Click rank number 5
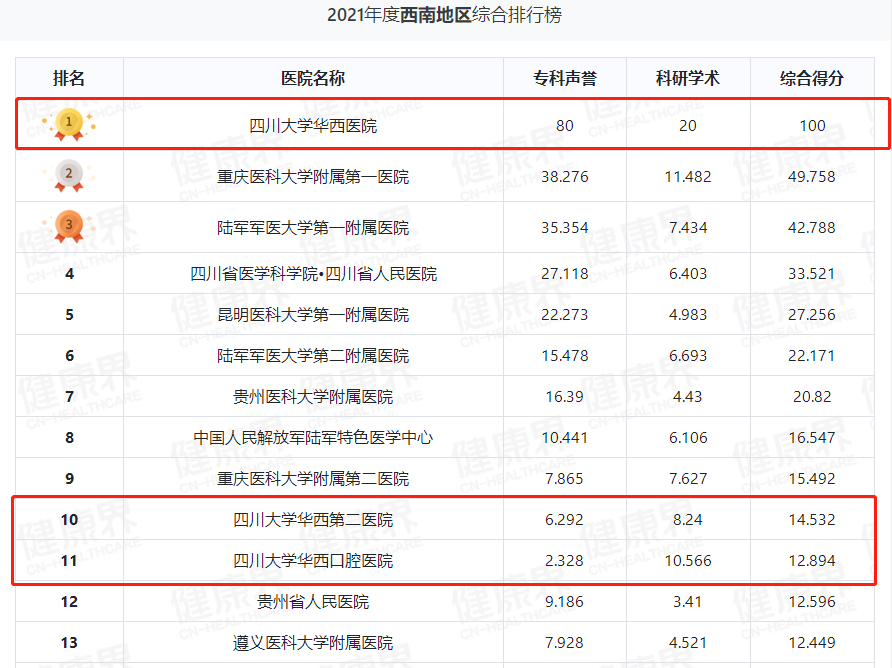Image resolution: width=892 pixels, height=668 pixels. [x=69, y=315]
